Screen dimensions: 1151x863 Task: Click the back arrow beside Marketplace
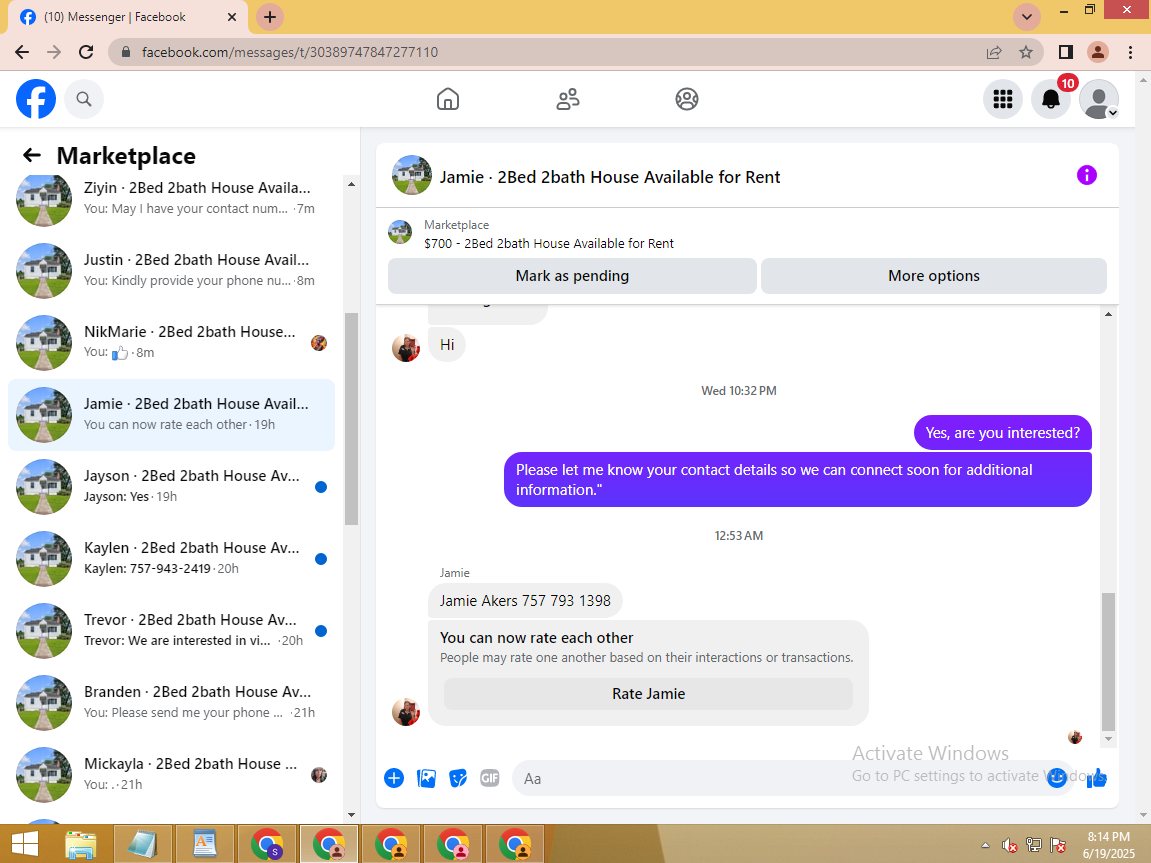click(x=32, y=155)
